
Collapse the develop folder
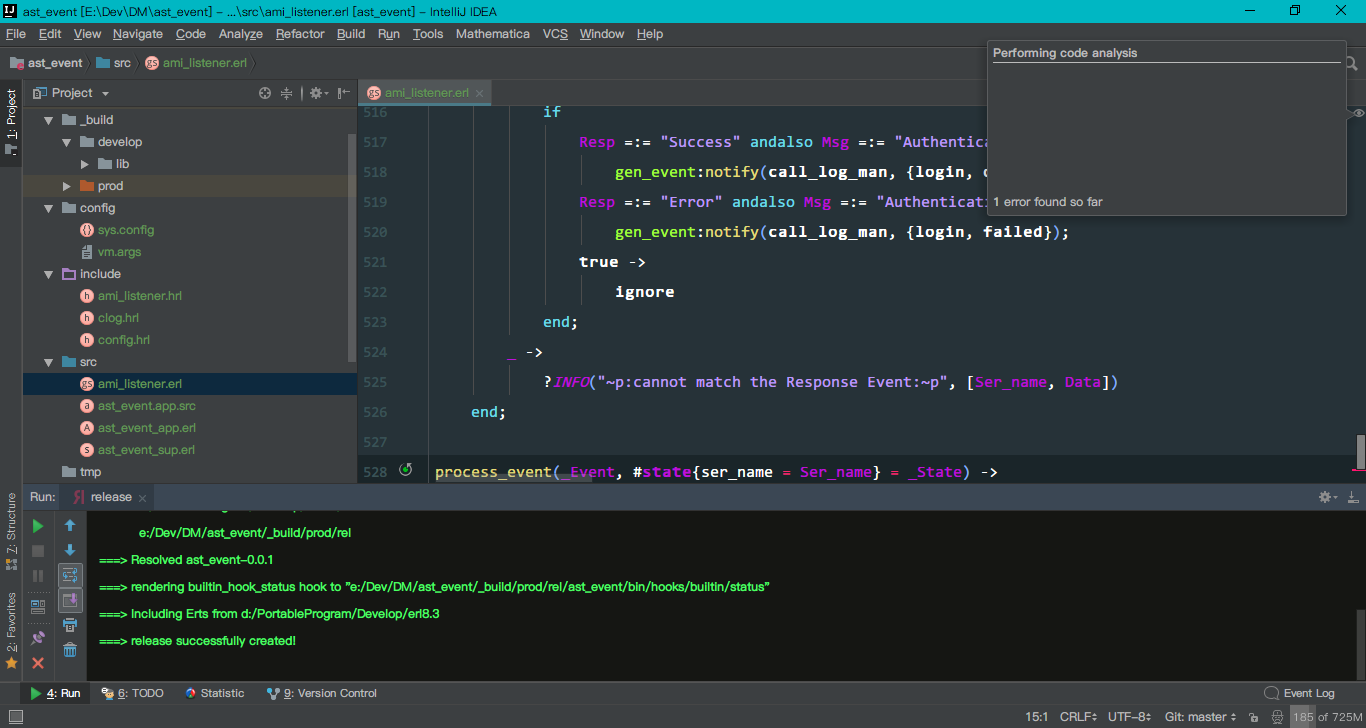pyautogui.click(x=65, y=142)
